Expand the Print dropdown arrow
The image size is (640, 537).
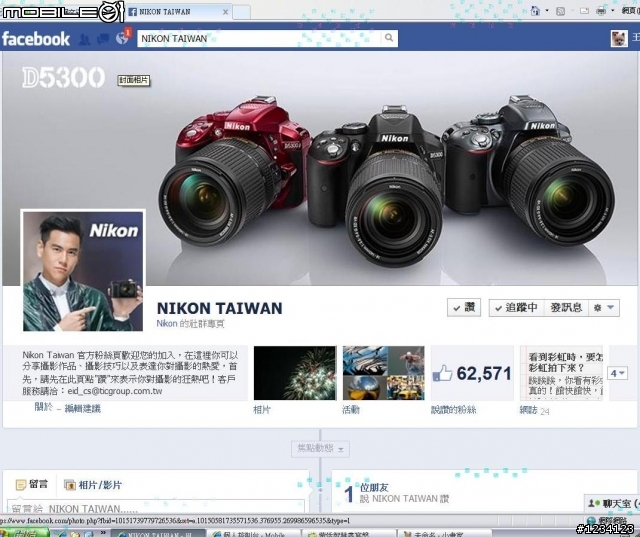[612, 11]
